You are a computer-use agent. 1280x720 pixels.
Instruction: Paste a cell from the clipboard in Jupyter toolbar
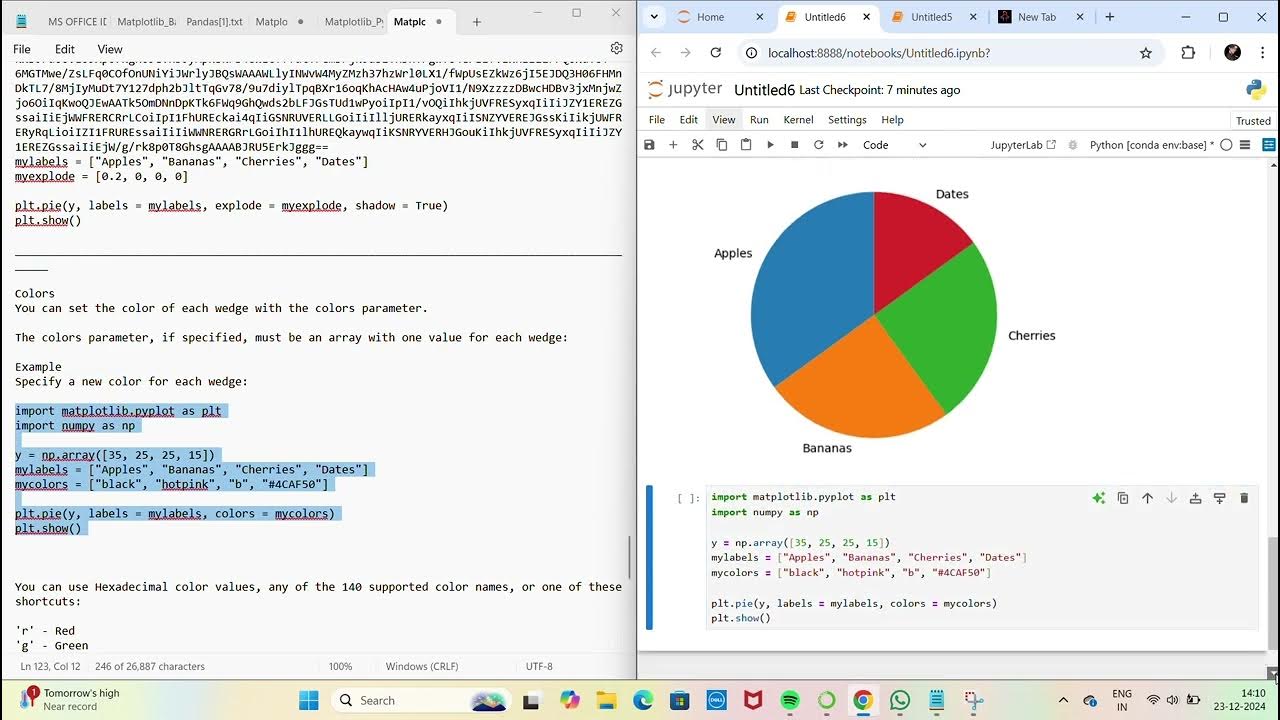[746, 145]
